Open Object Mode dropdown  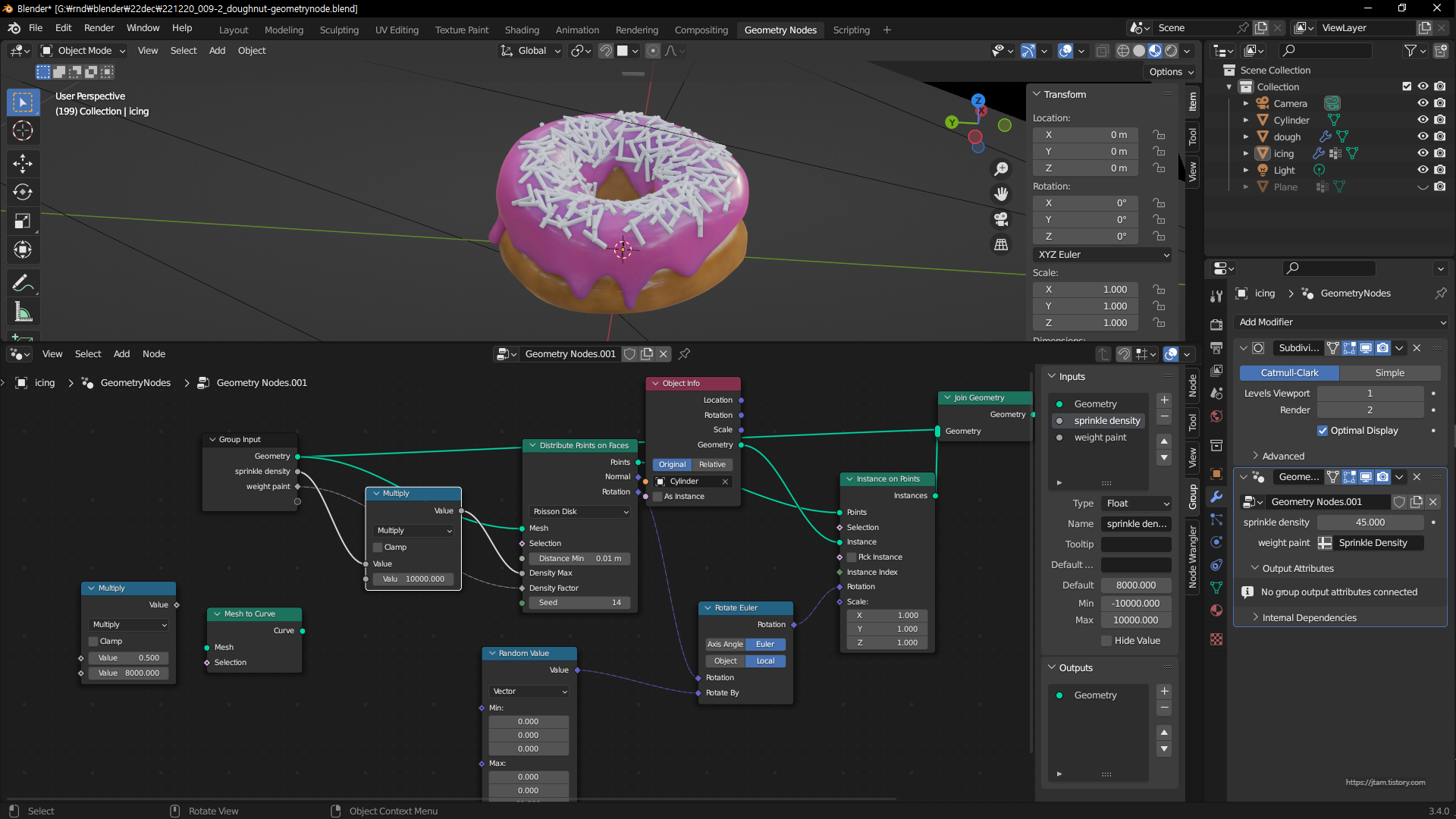(83, 51)
